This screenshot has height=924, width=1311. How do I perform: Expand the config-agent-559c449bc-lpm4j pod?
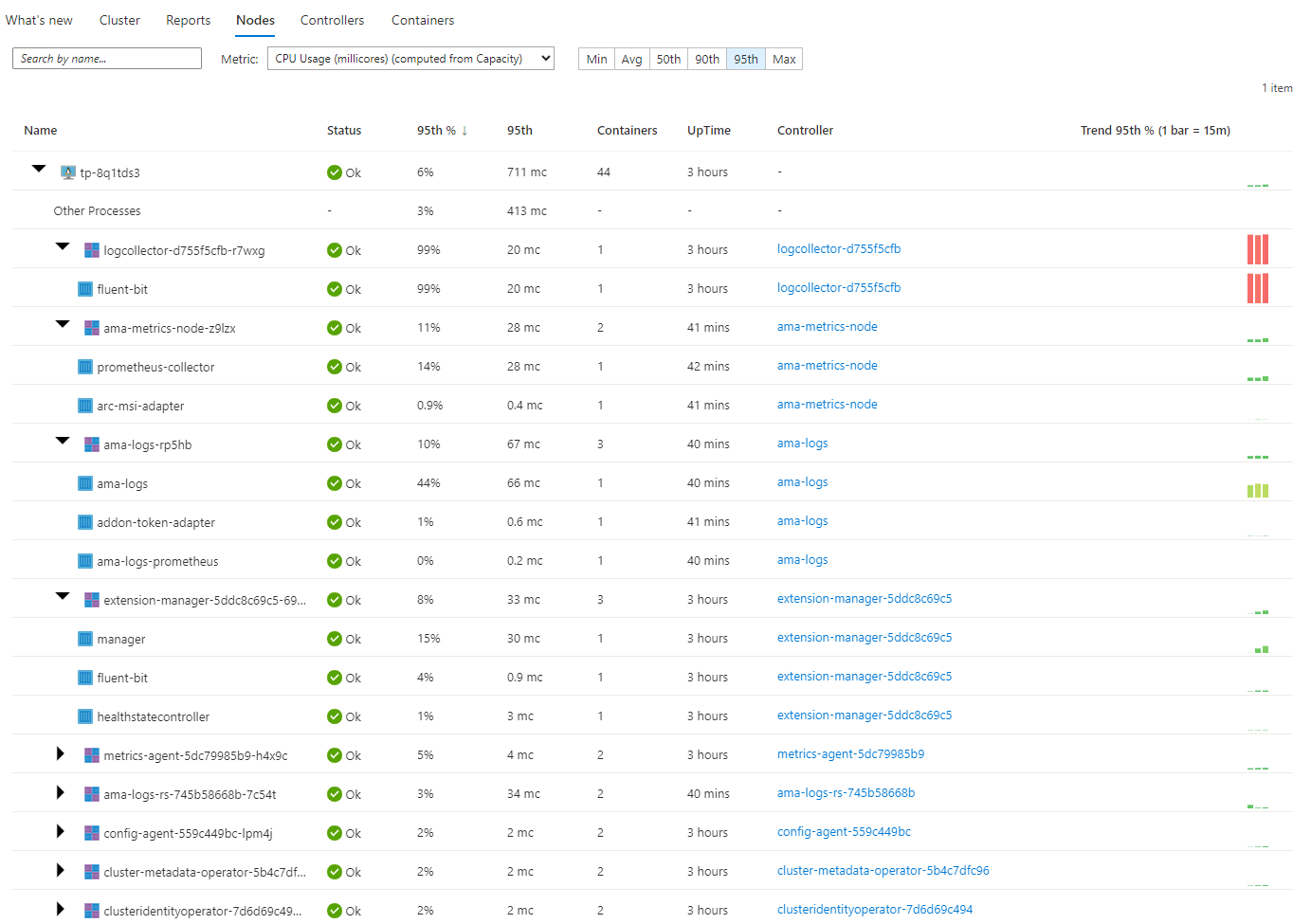click(x=61, y=831)
